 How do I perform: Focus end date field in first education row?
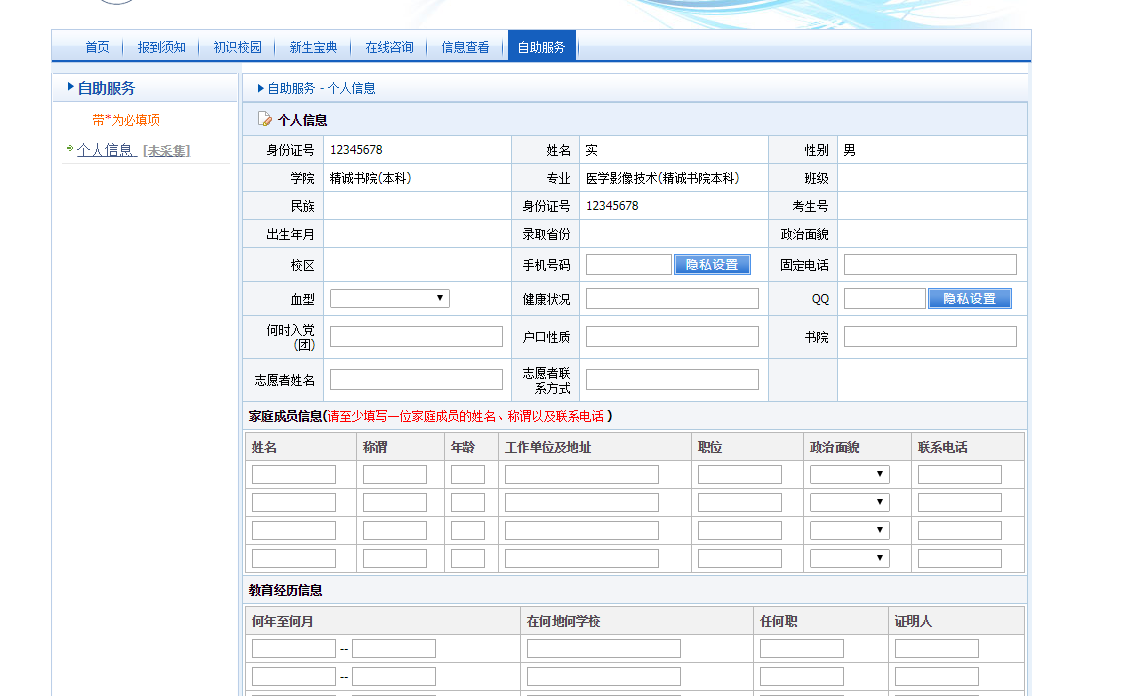394,649
